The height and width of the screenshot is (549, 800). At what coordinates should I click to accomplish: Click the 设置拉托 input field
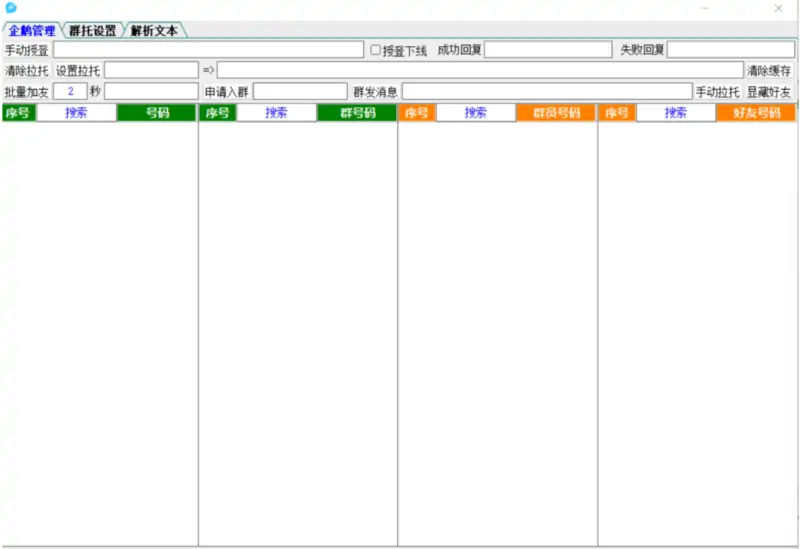151,71
